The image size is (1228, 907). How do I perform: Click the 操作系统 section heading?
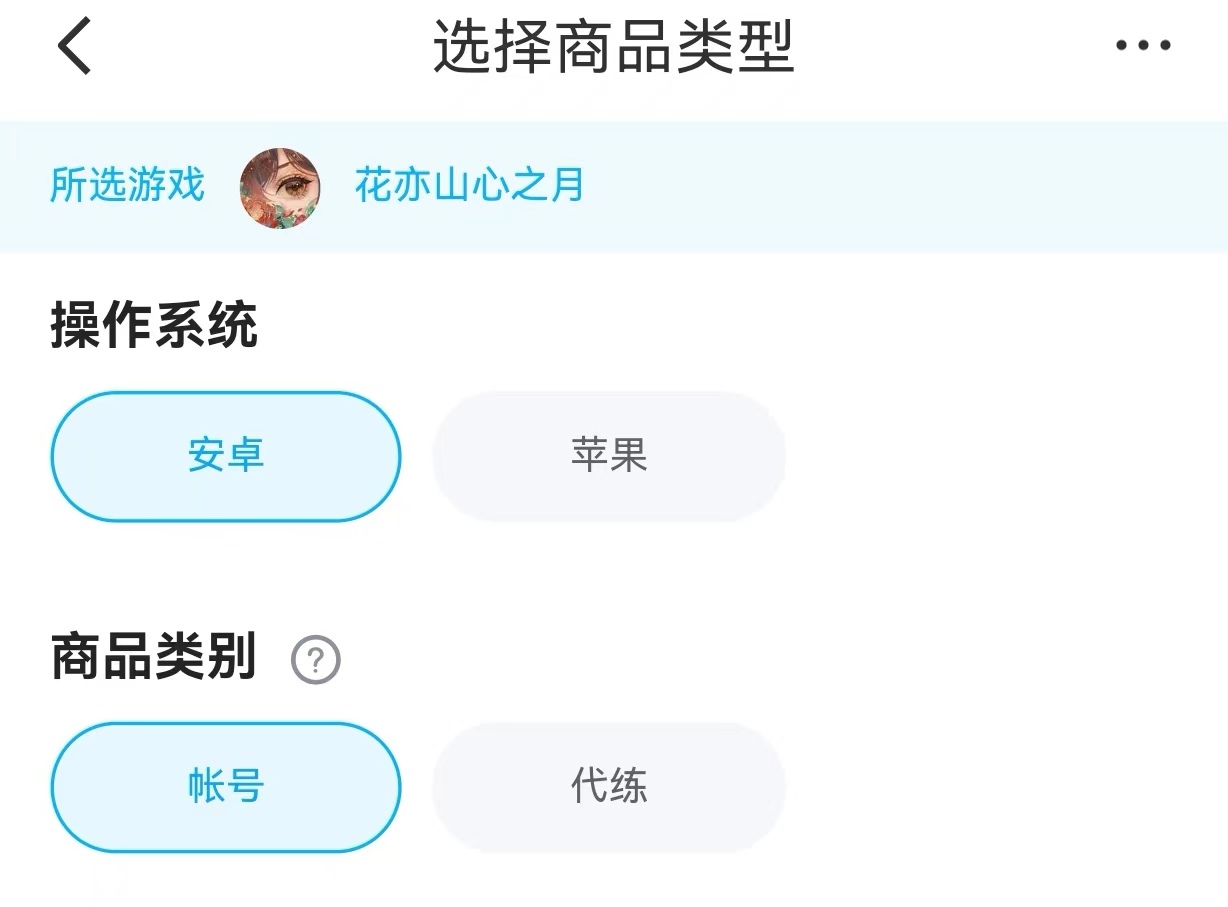(x=154, y=327)
